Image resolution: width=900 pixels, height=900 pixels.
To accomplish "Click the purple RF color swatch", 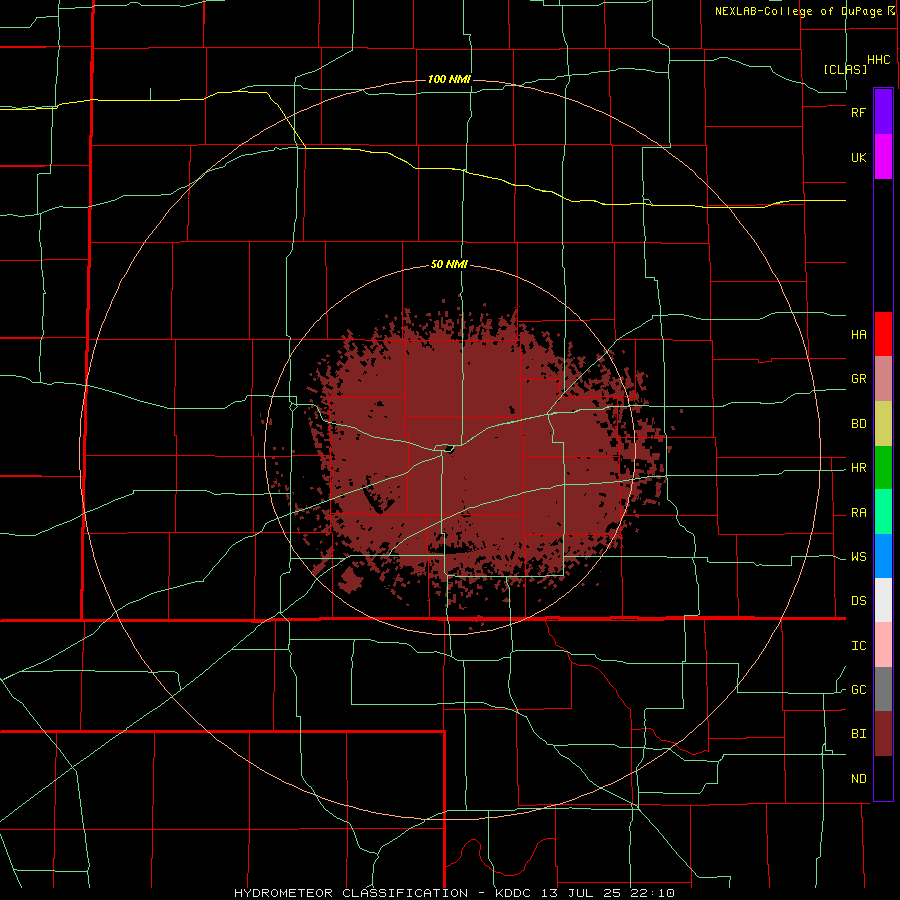I will (x=883, y=111).
